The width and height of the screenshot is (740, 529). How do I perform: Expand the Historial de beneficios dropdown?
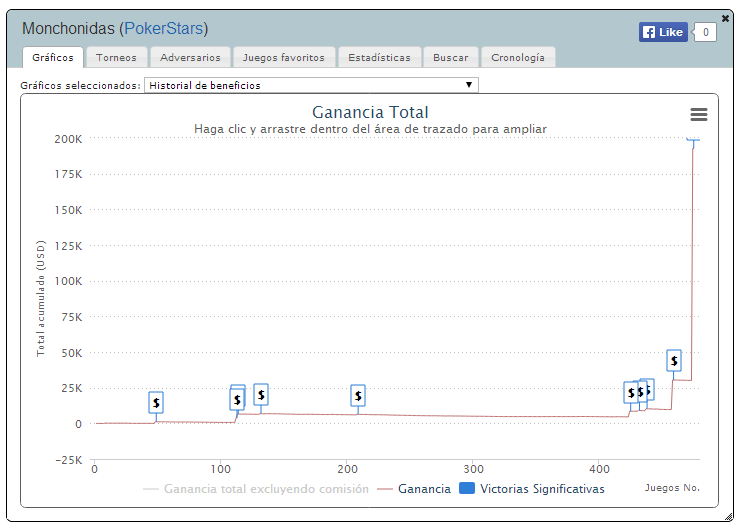(x=311, y=85)
